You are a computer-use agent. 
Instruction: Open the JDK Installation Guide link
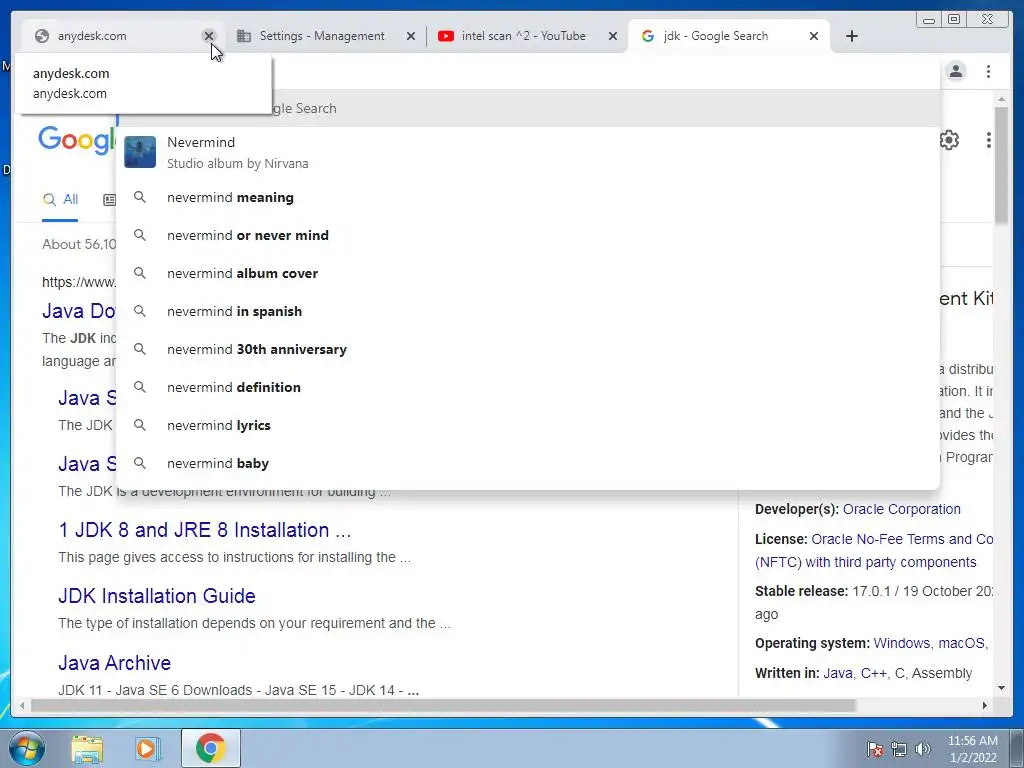(157, 596)
